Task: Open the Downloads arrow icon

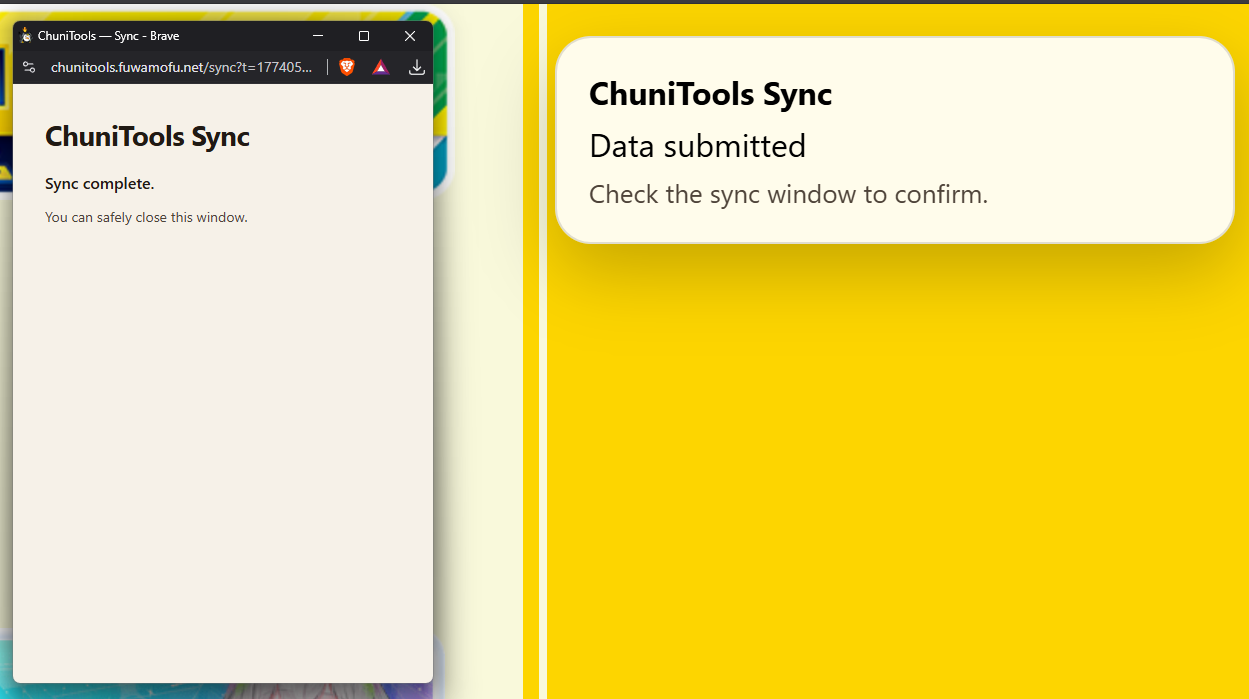Action: (x=417, y=67)
